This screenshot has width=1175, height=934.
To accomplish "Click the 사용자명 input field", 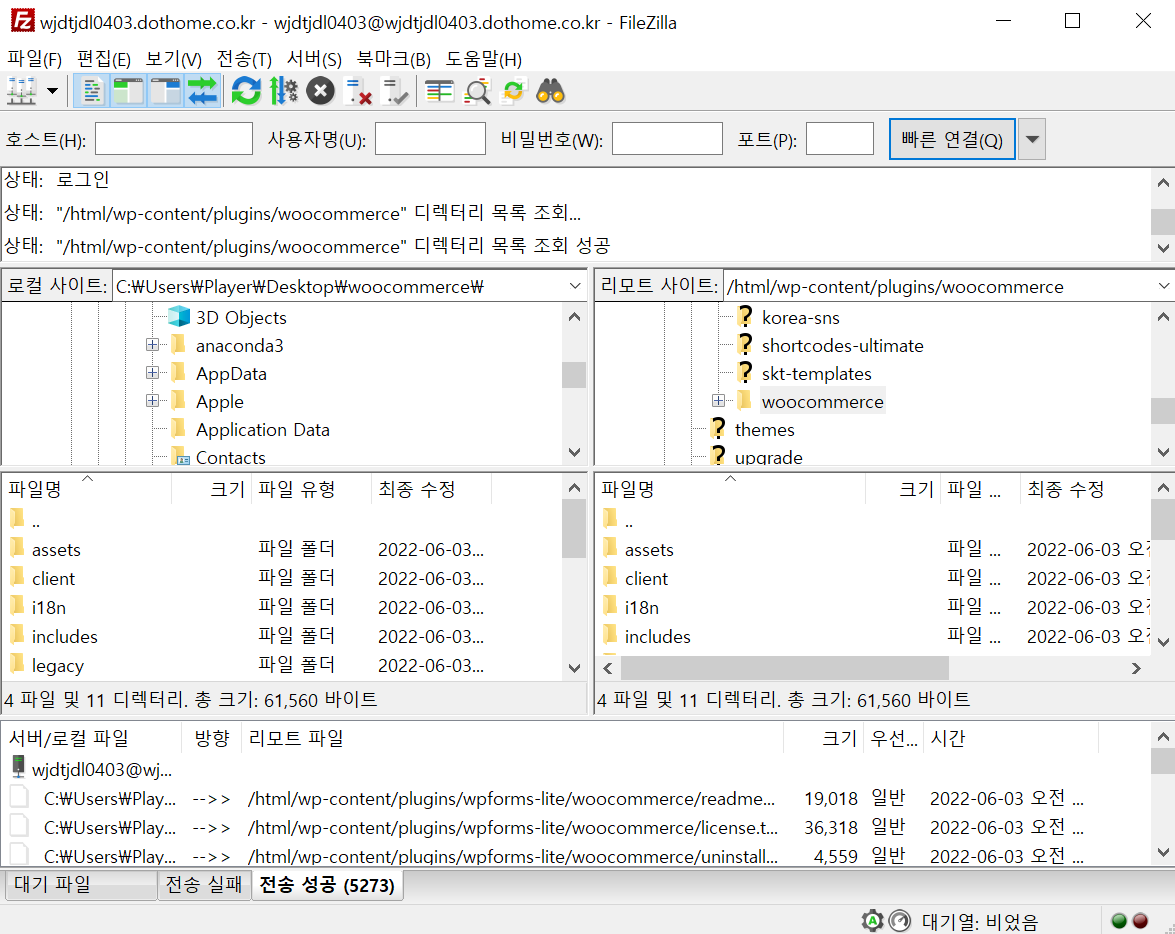I will pyautogui.click(x=430, y=139).
